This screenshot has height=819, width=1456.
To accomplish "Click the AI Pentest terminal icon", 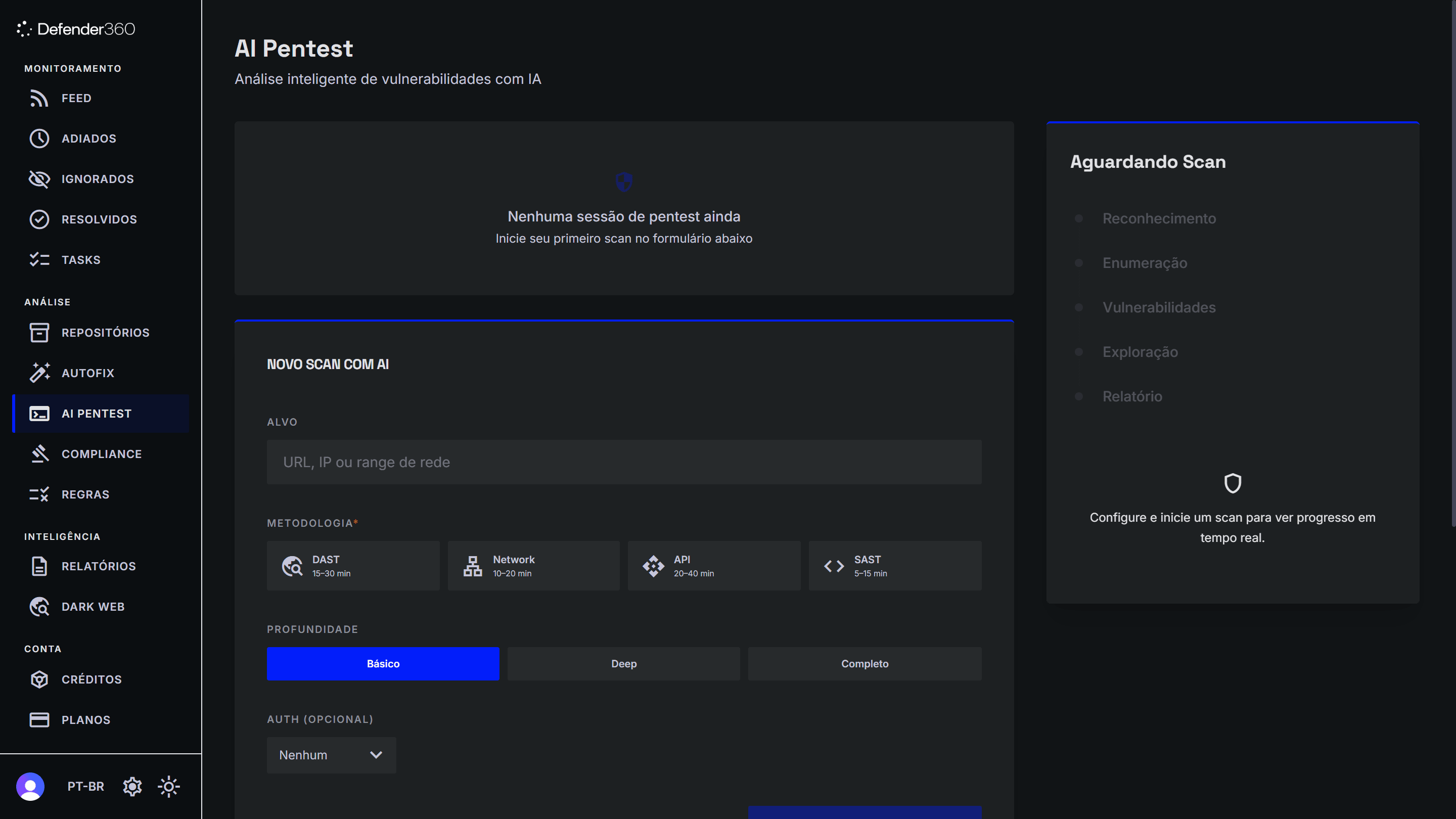I will point(39,414).
